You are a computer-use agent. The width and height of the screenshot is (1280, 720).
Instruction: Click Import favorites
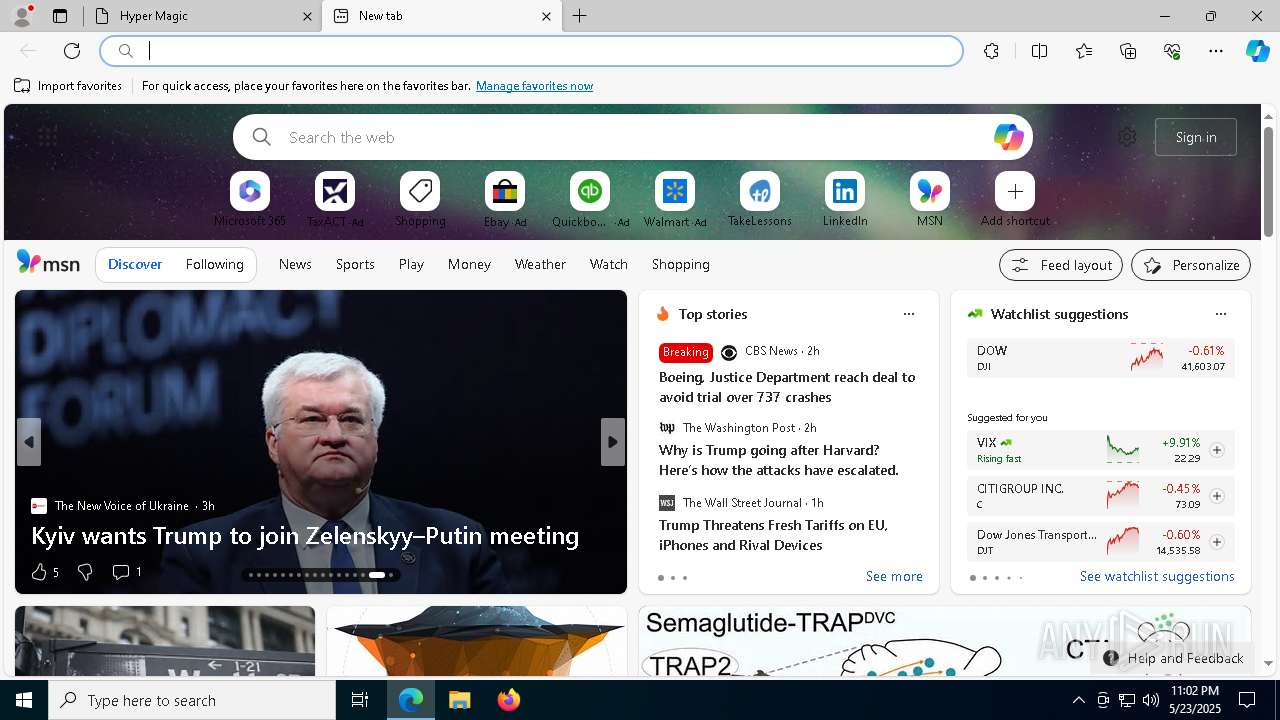point(68,86)
